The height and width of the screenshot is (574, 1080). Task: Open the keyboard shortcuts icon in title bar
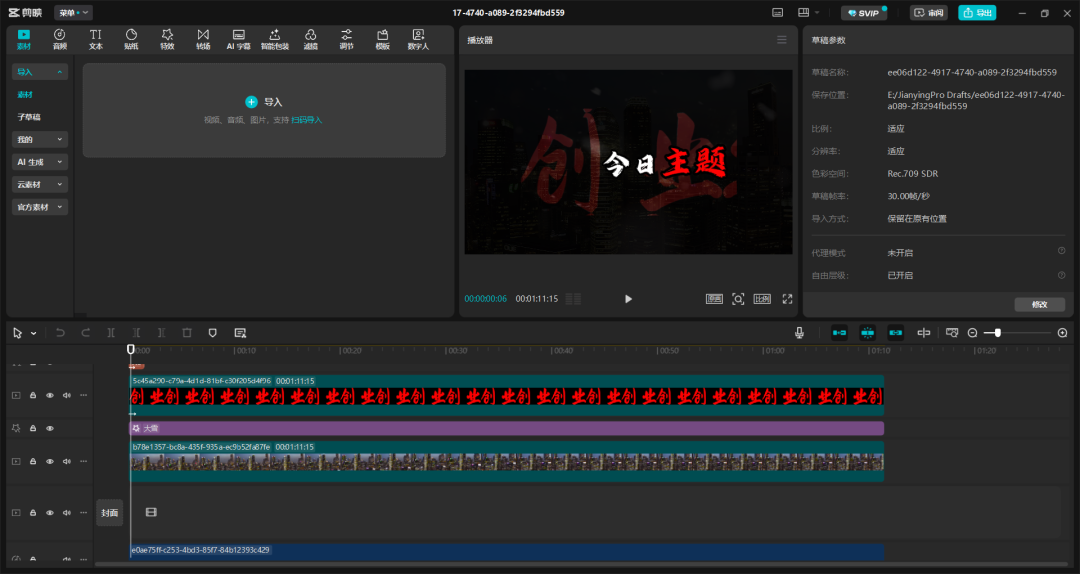pyautogui.click(x=778, y=12)
